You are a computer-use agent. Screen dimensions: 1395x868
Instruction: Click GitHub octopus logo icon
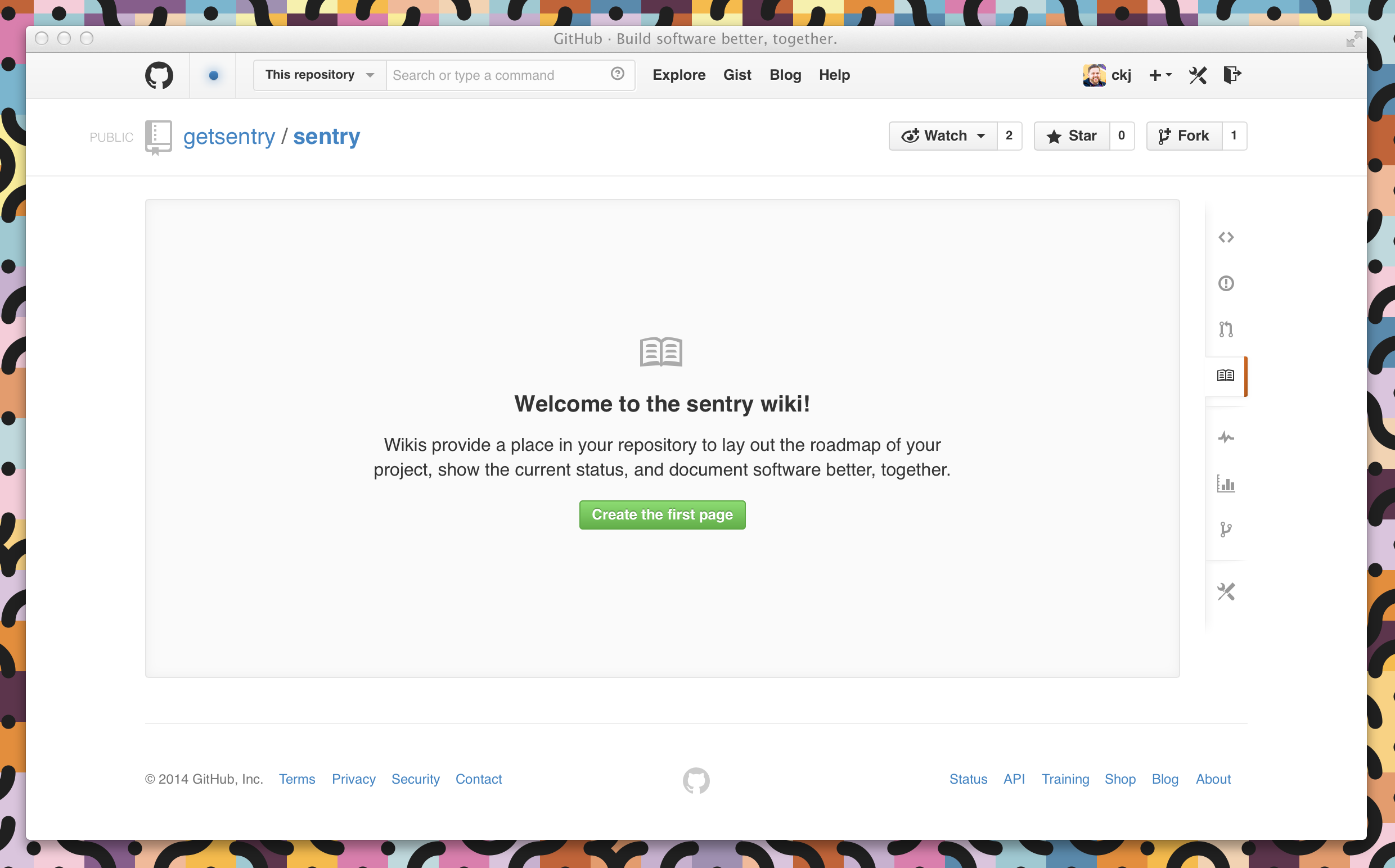(x=160, y=75)
